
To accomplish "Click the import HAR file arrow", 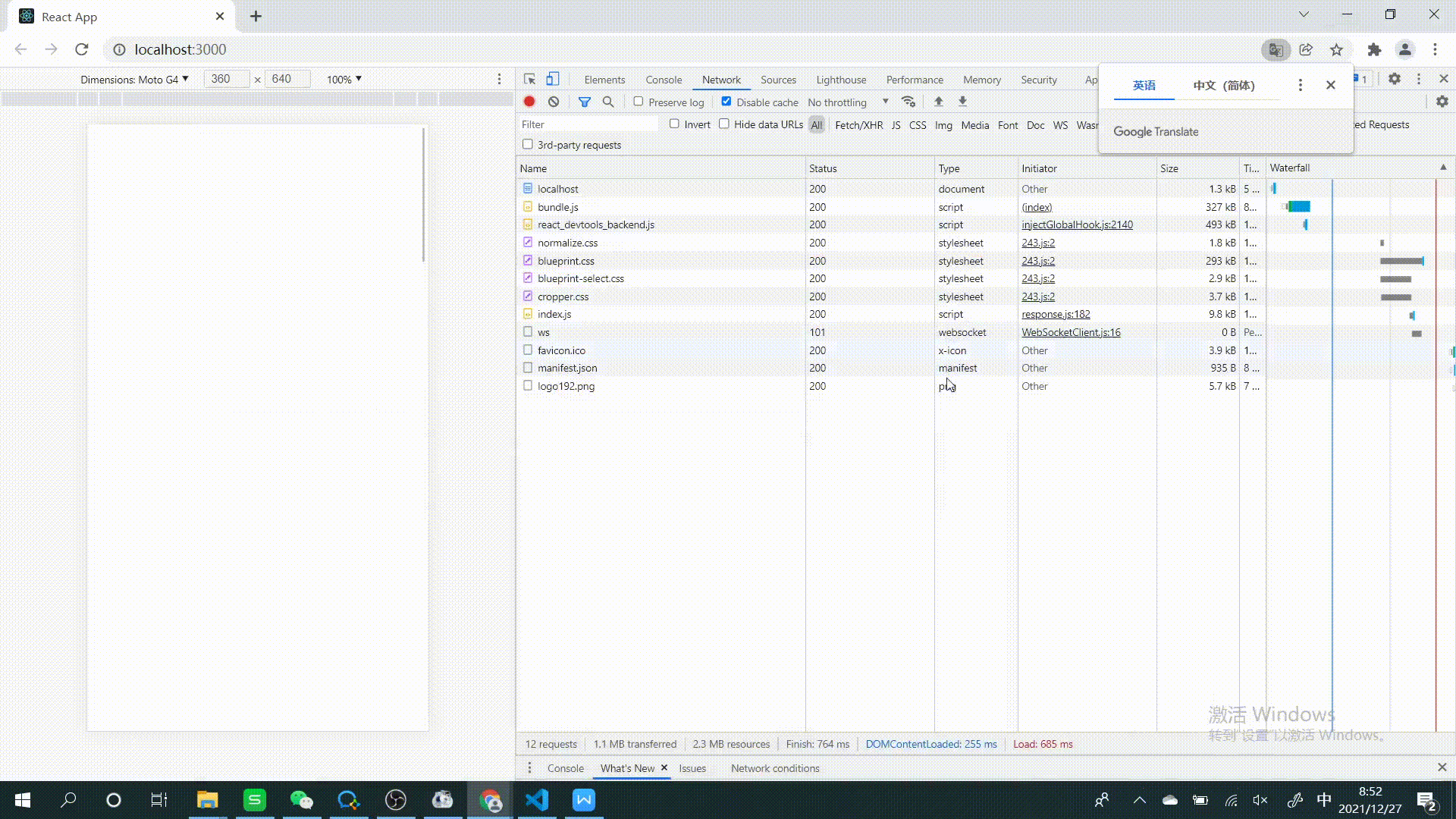I will [x=938, y=102].
